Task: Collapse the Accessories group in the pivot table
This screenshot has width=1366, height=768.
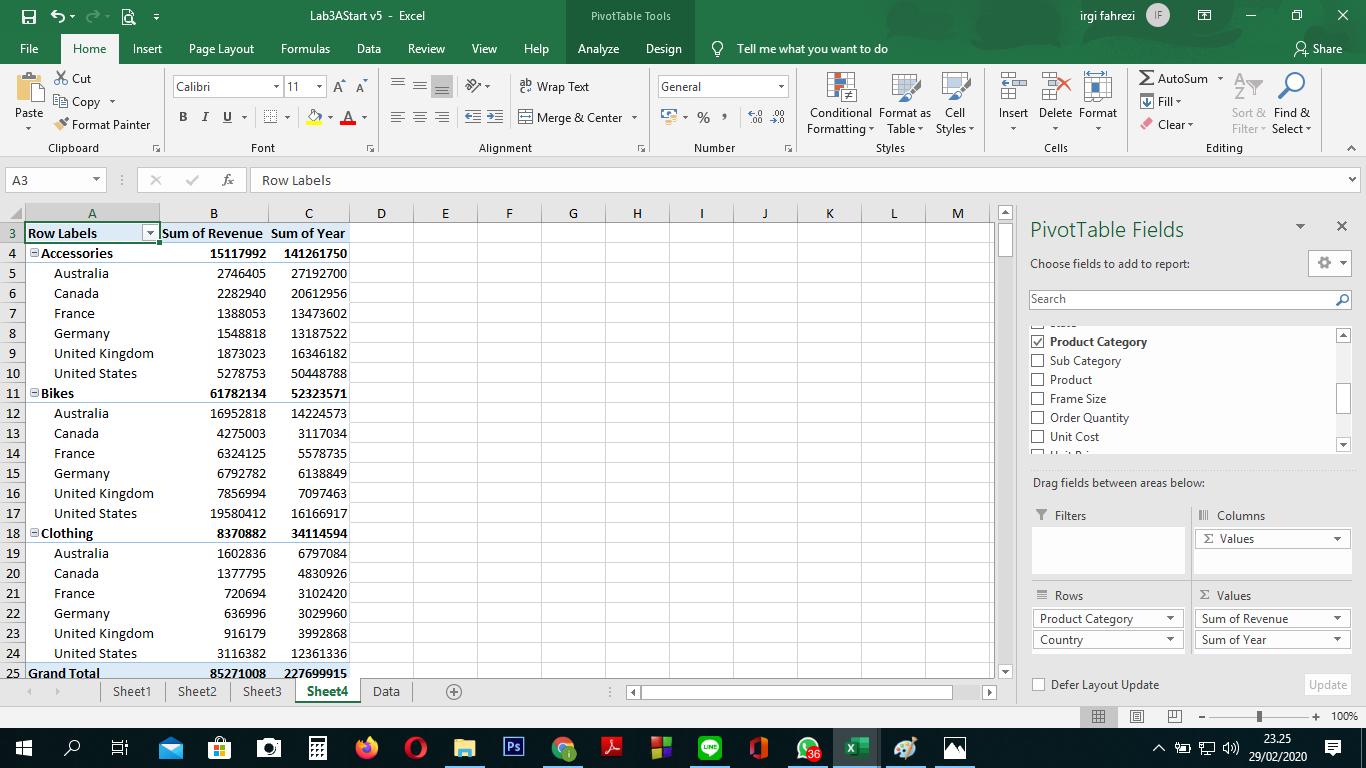Action: click(x=35, y=253)
